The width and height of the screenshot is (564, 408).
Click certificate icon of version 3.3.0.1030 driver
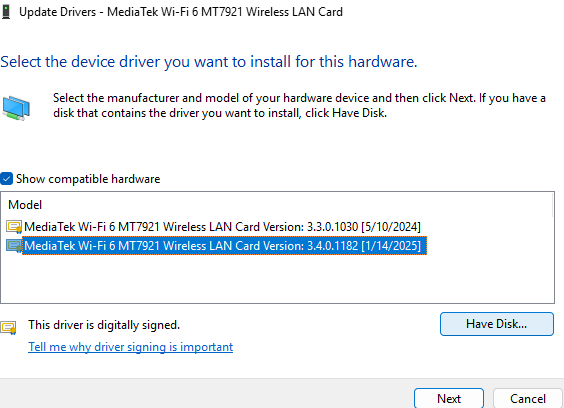(14, 227)
